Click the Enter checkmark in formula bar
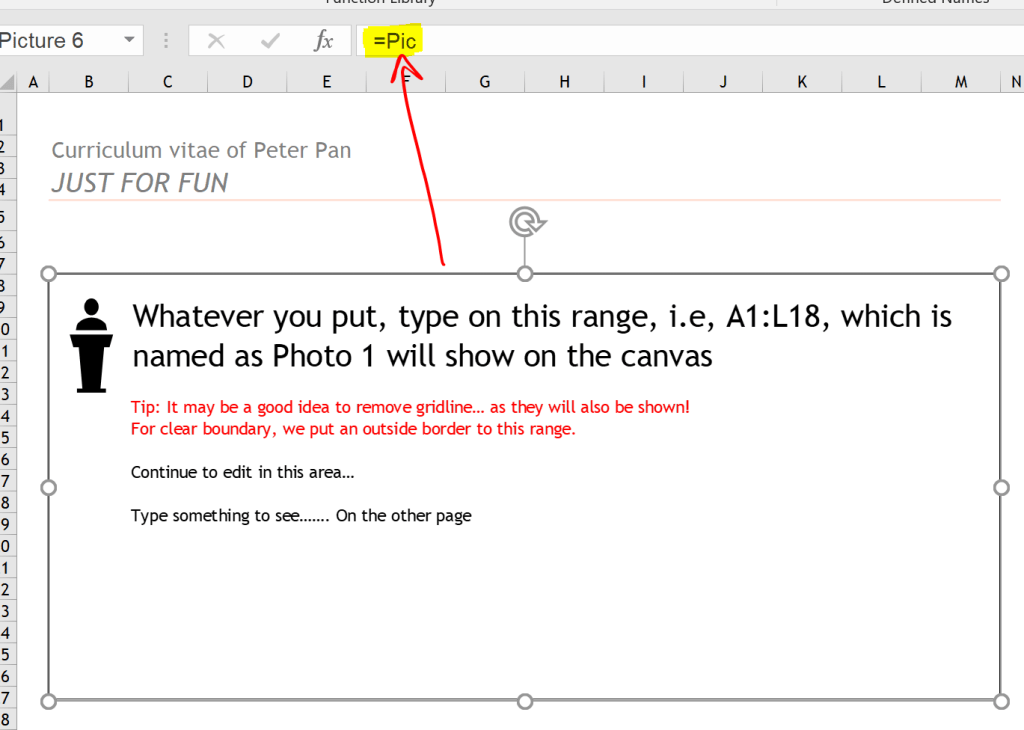The width and height of the screenshot is (1024, 730). click(x=269, y=41)
